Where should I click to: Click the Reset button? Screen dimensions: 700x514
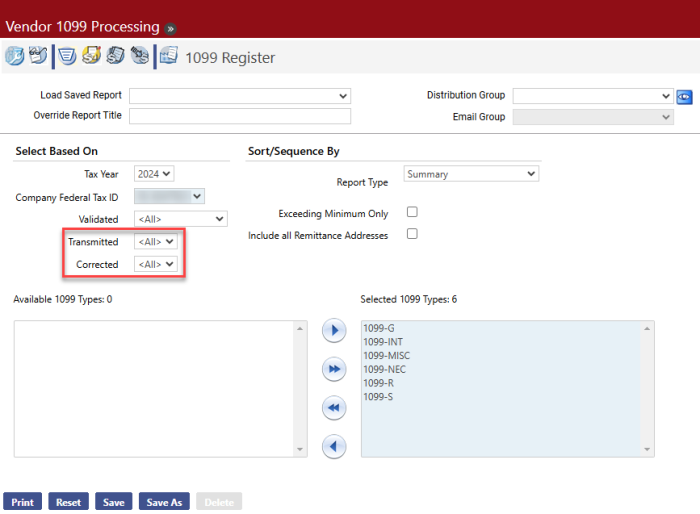pyautogui.click(x=68, y=501)
